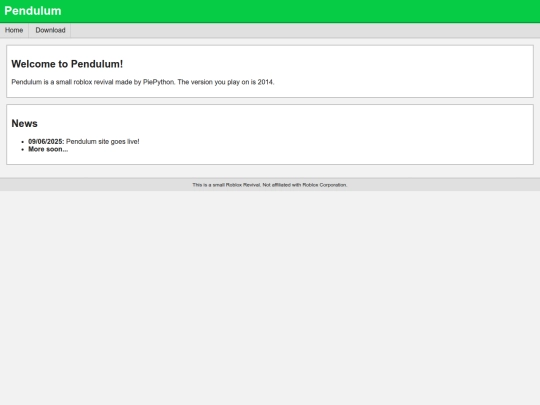Click the 09/06/2025 news date
540x405 pixels.
coord(46,142)
